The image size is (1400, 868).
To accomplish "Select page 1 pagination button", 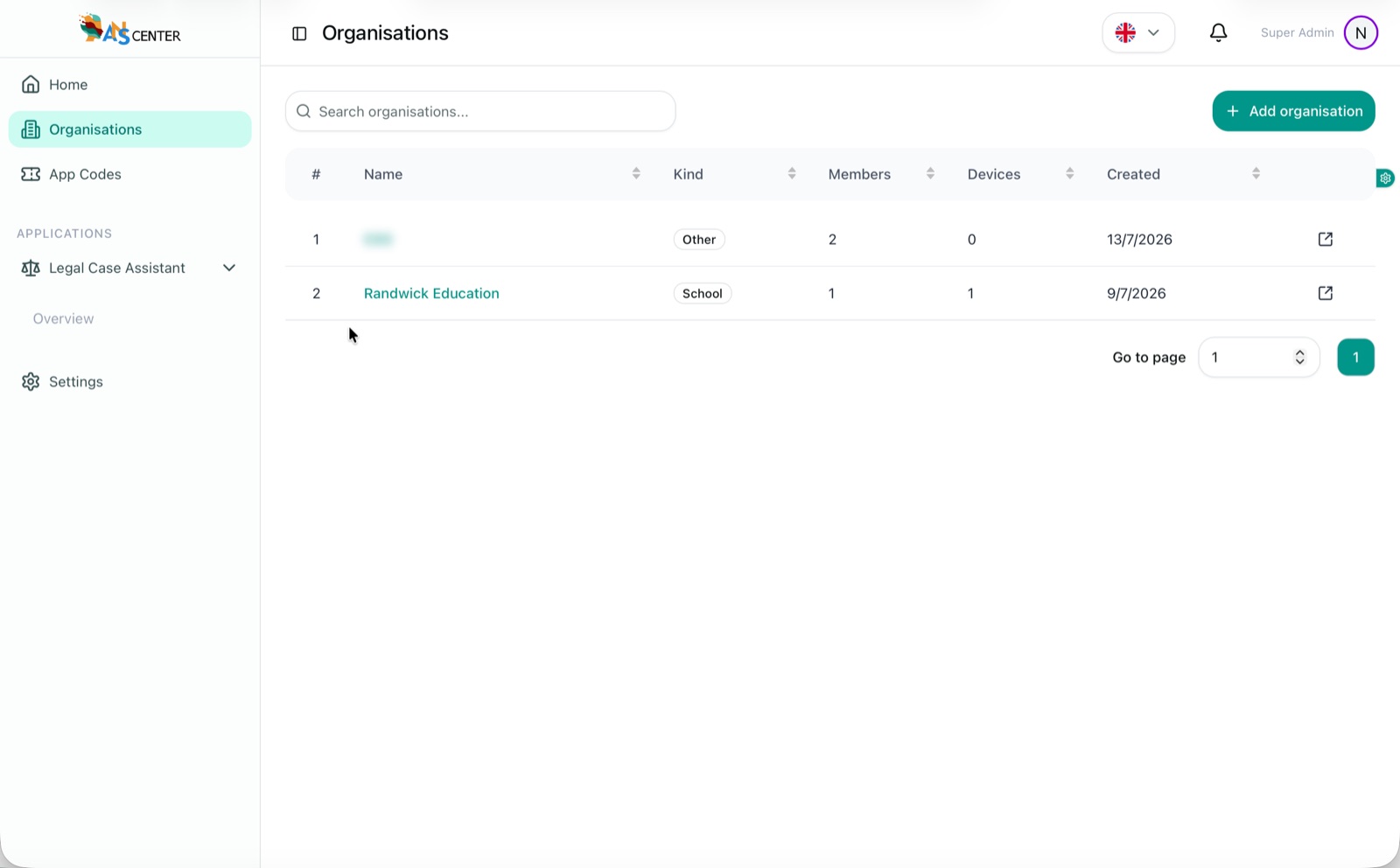I will point(1355,357).
